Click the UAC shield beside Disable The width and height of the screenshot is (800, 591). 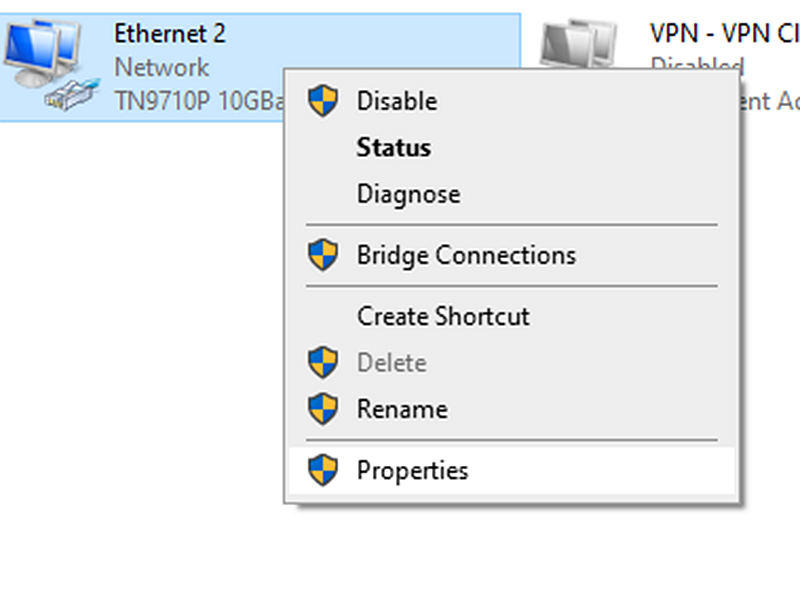[x=322, y=100]
